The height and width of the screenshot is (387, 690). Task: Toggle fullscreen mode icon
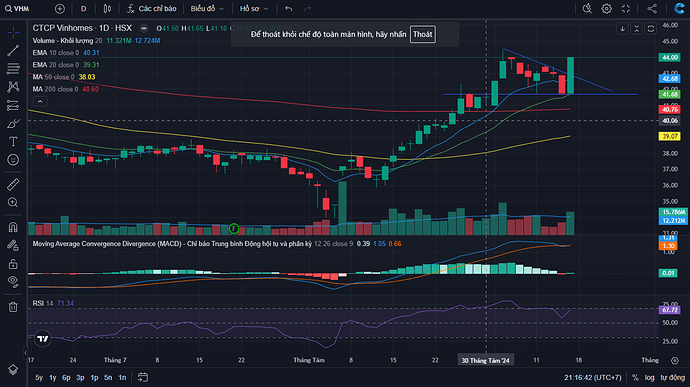coord(626,9)
